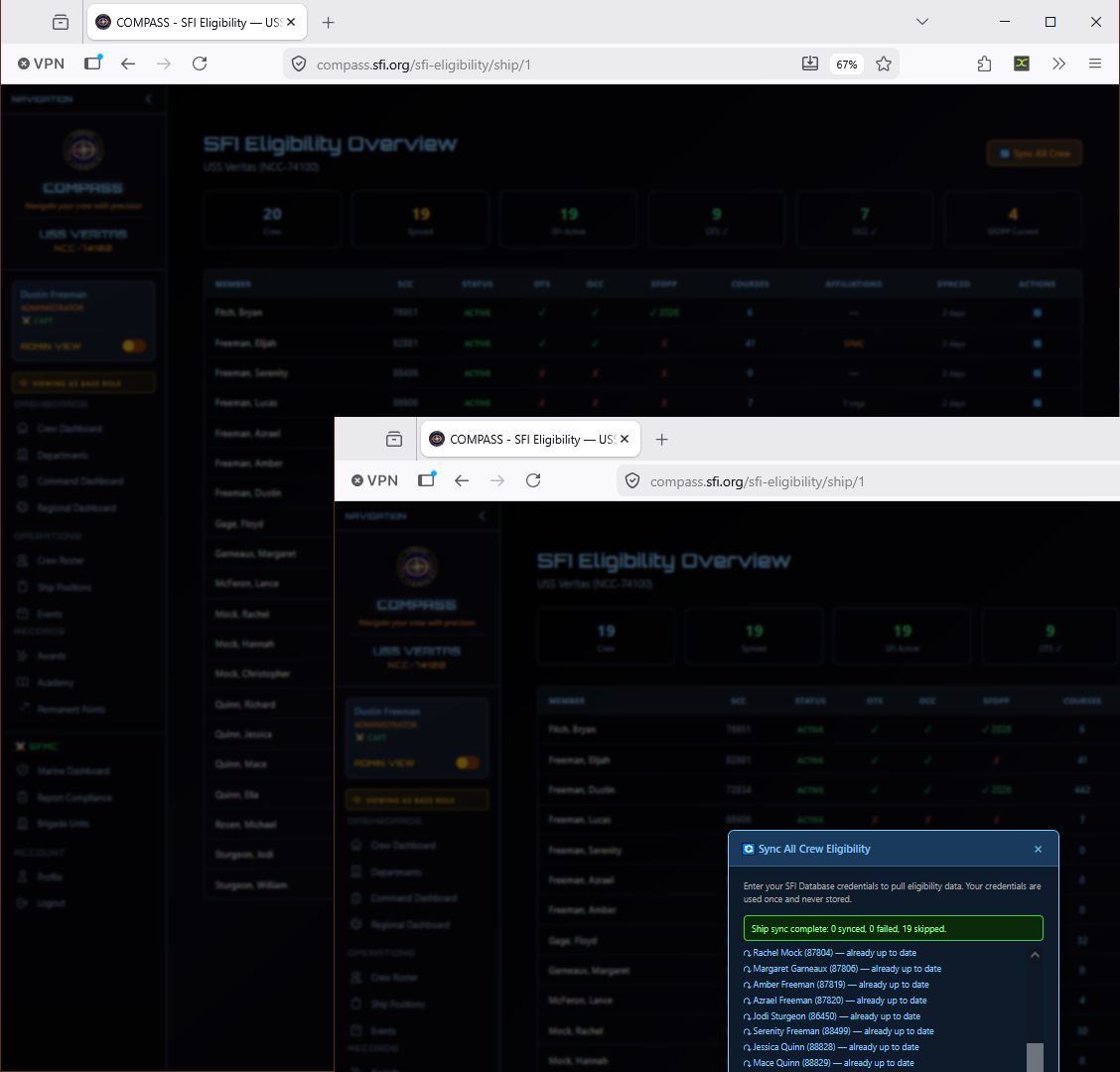
Task: Reload the page in the front window
Action: [533, 480]
